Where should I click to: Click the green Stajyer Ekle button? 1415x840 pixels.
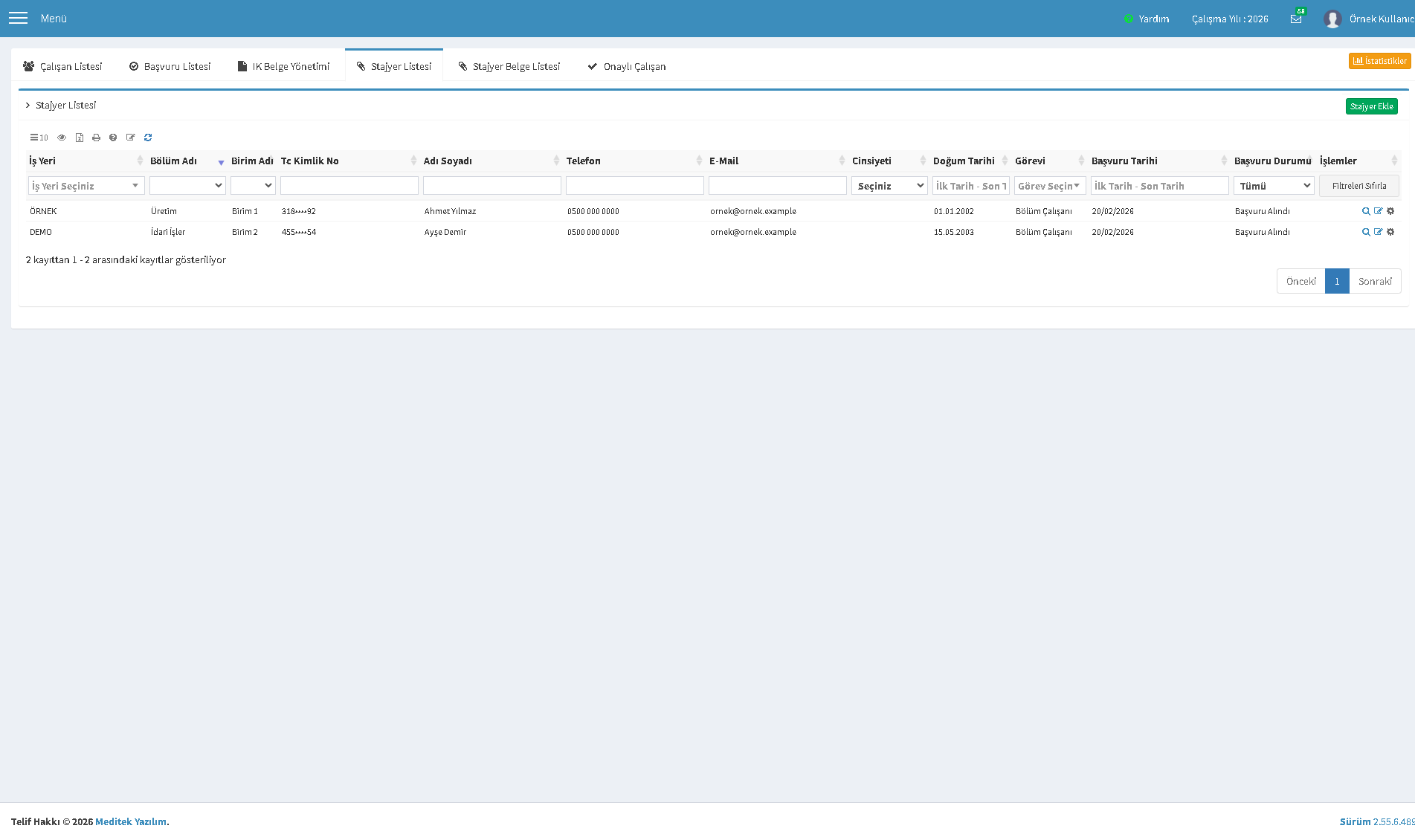(x=1371, y=106)
